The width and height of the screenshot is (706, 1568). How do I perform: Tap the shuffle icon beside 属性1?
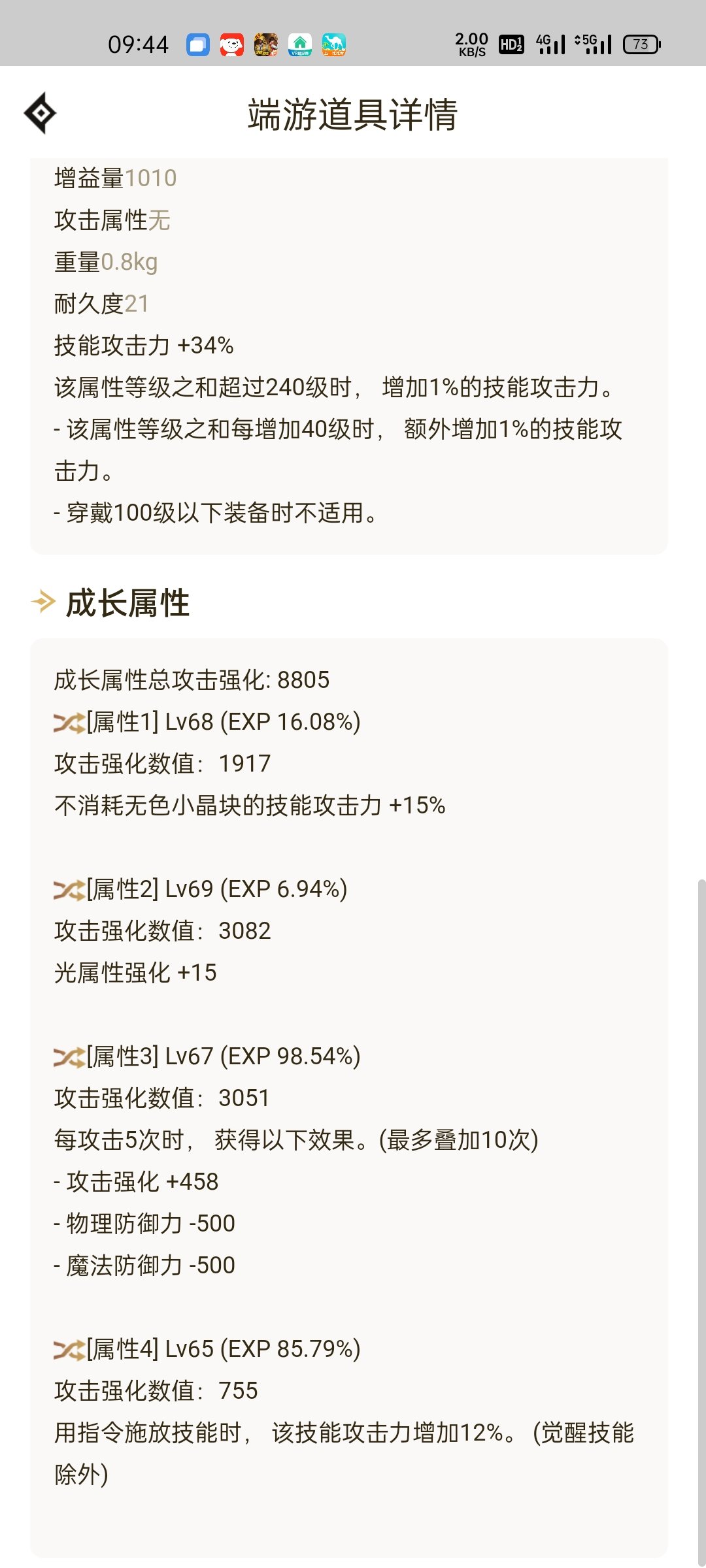click(69, 723)
